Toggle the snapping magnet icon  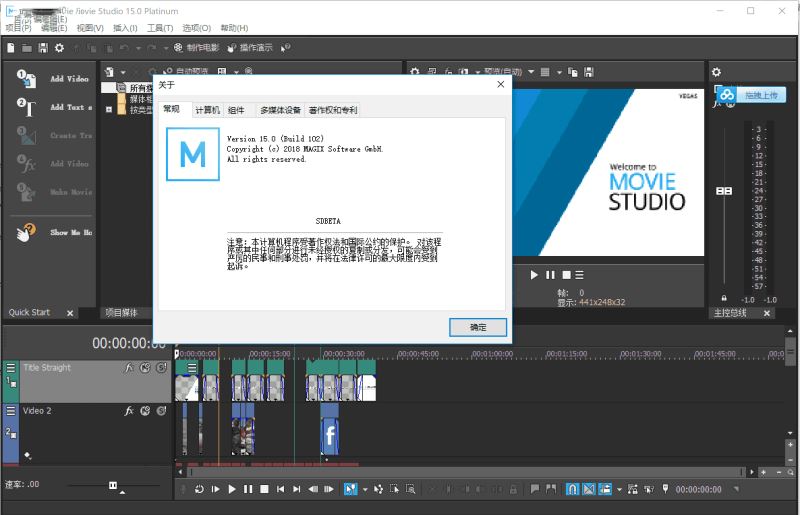(x=572, y=489)
